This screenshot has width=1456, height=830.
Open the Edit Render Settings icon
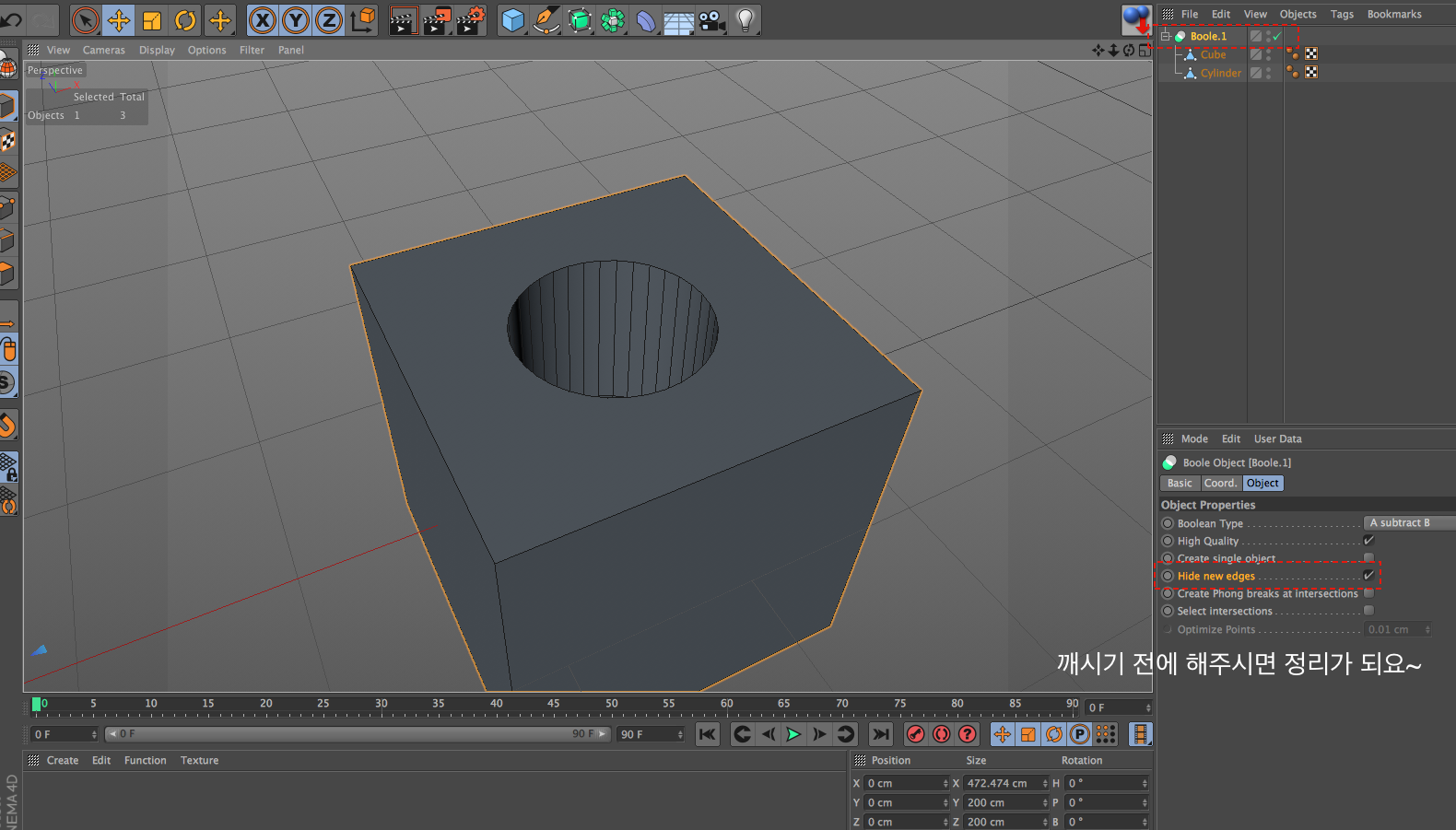point(470,19)
